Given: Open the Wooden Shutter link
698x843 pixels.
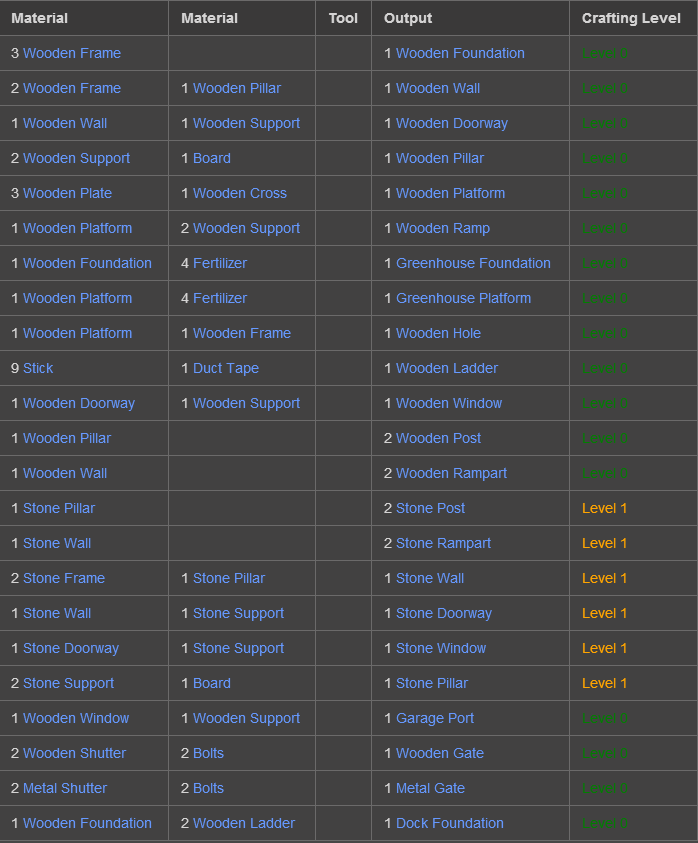Looking at the screenshot, I should [x=74, y=753].
